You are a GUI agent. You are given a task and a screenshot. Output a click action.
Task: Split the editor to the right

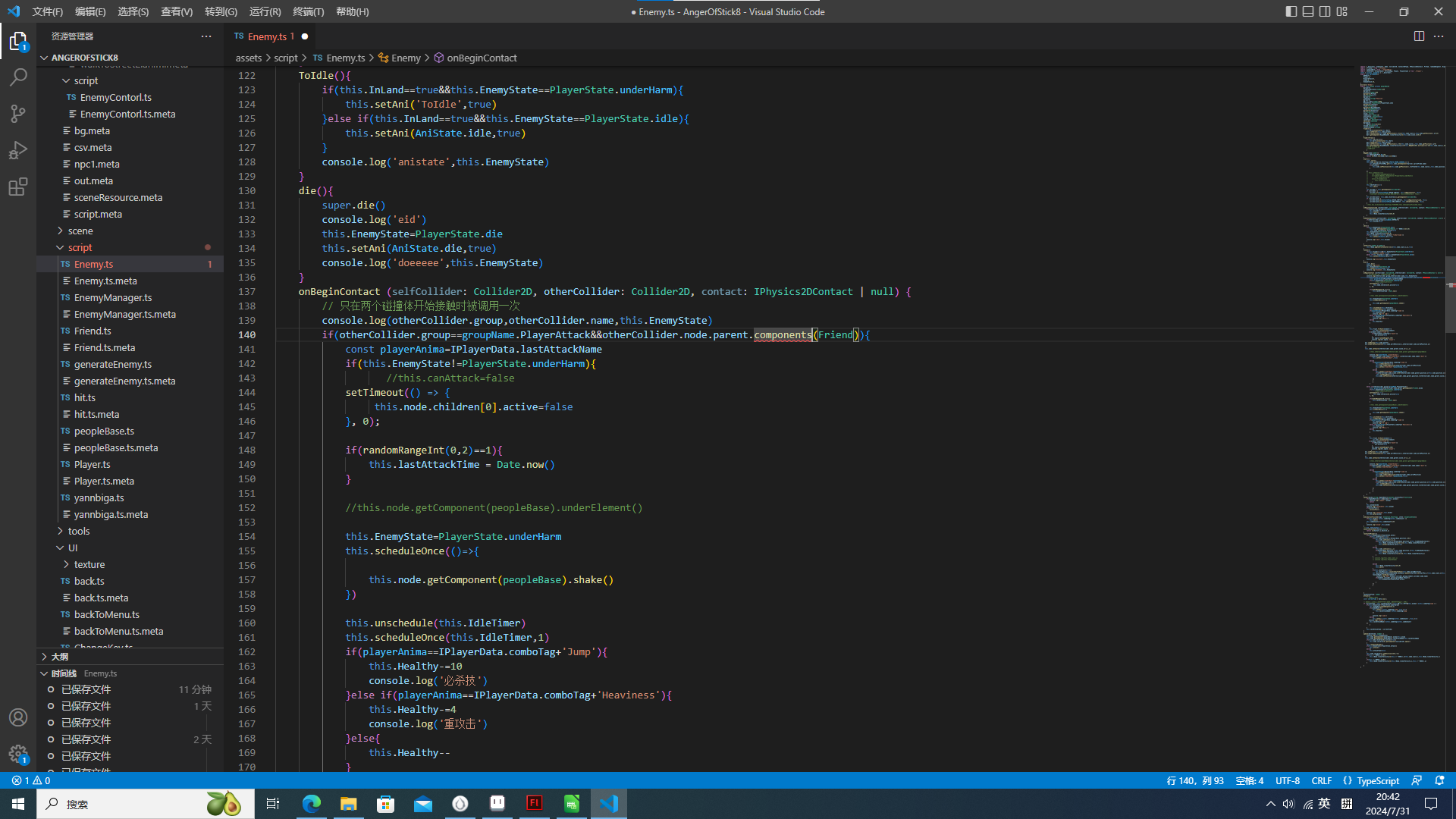click(1419, 36)
